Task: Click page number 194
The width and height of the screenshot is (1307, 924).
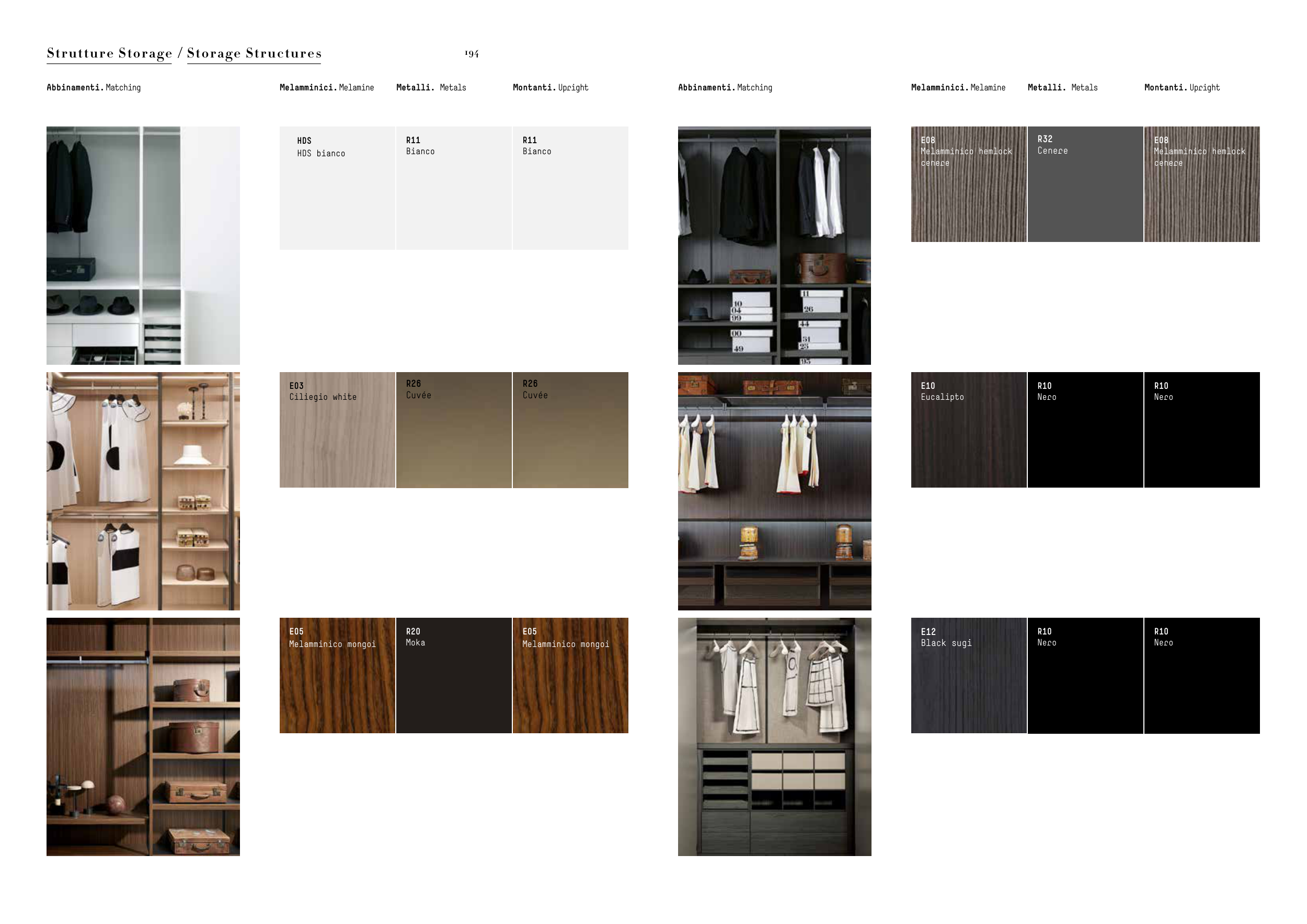Action: pos(472,54)
